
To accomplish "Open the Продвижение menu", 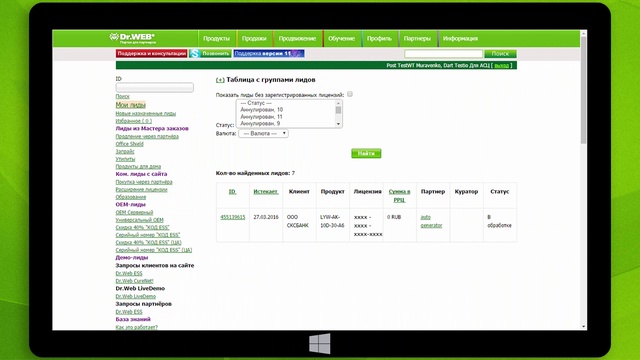I will (x=297, y=39).
